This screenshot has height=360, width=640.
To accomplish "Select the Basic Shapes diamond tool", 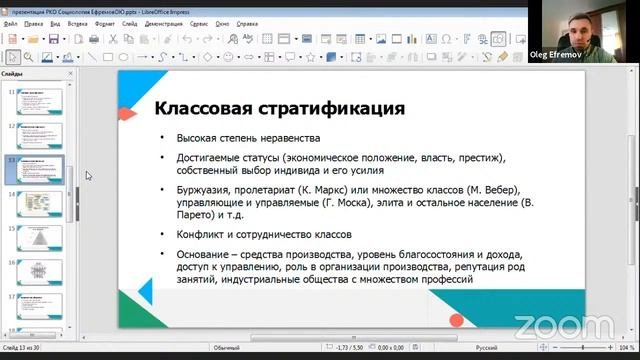I will tap(208, 57).
